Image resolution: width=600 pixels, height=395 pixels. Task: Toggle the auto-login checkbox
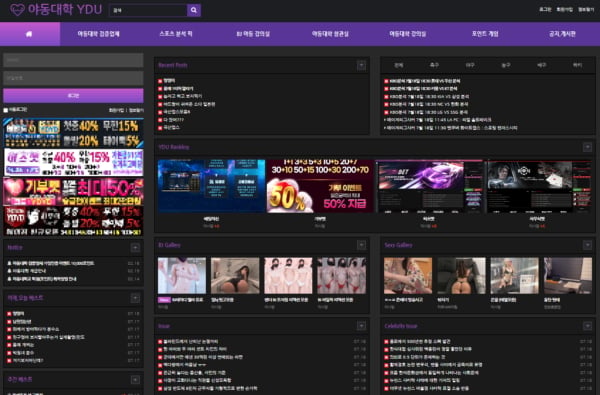point(6,110)
